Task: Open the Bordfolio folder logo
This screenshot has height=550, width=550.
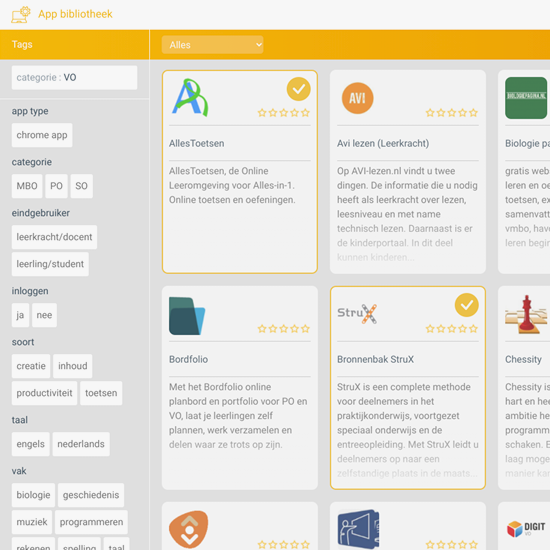Action: (x=187, y=316)
